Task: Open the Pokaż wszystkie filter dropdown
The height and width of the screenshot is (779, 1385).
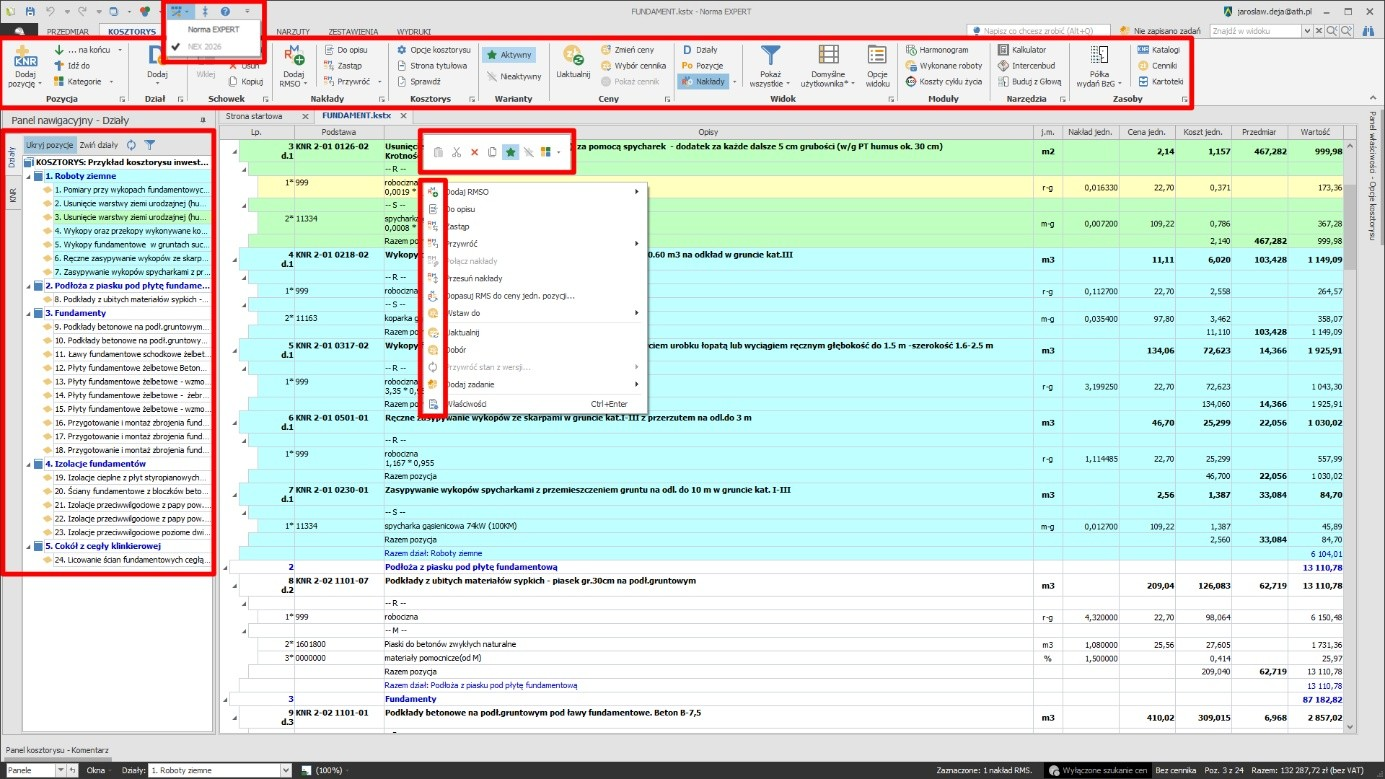Action: pyautogui.click(x=770, y=68)
